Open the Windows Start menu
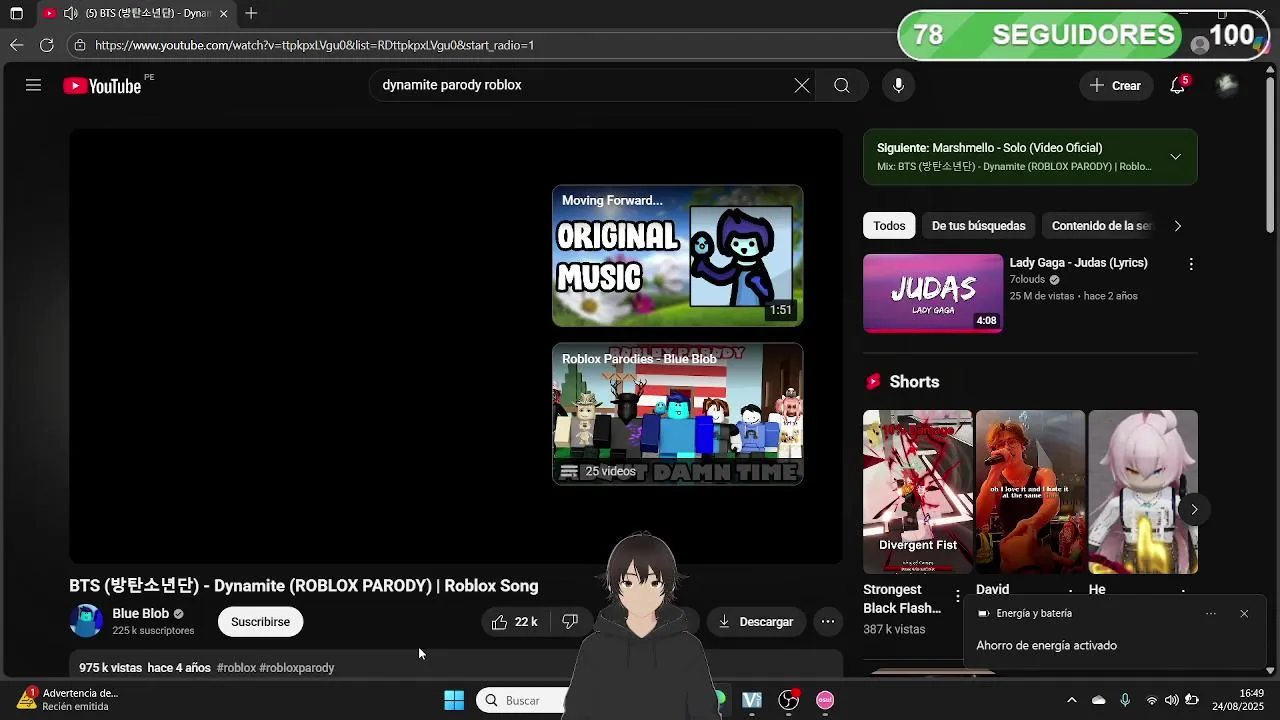 [x=454, y=700]
